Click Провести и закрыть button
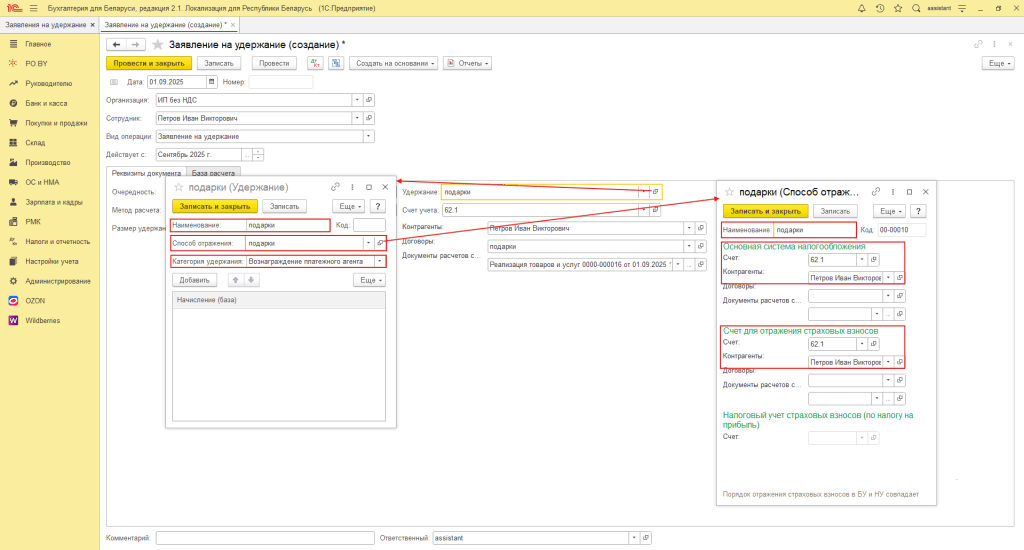 (149, 63)
